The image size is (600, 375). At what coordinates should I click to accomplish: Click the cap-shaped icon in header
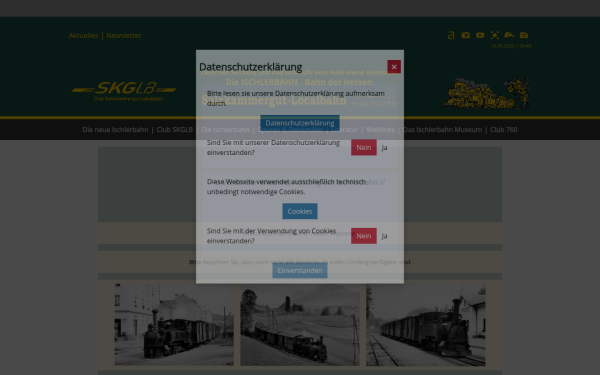(509, 35)
